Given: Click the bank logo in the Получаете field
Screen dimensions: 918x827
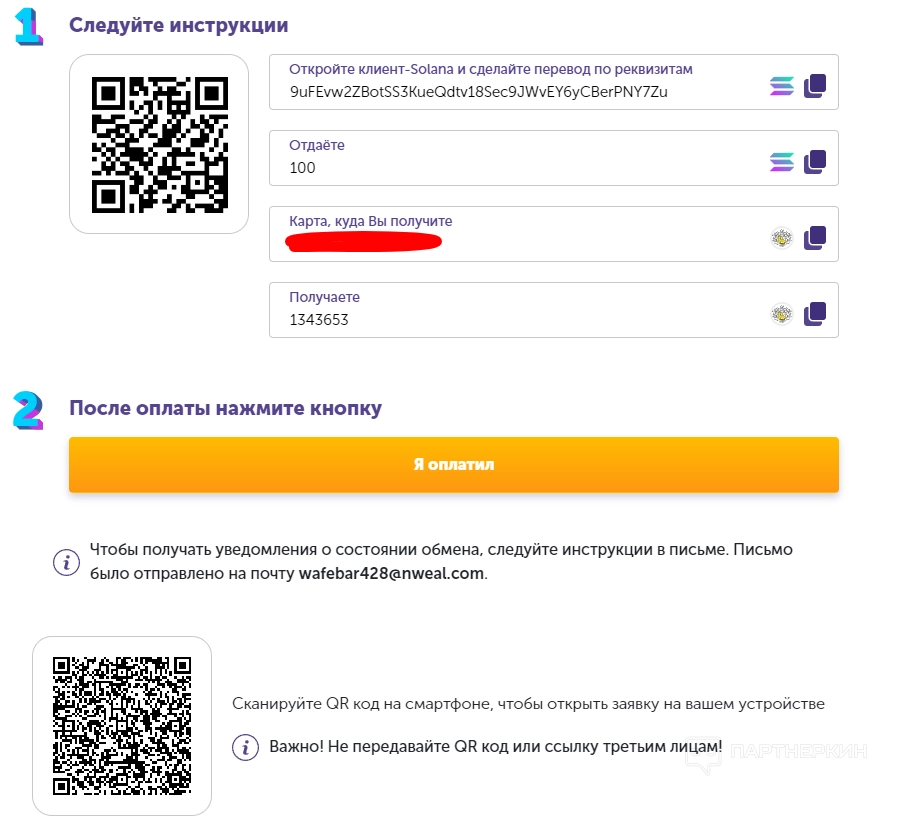Looking at the screenshot, I should (781, 314).
